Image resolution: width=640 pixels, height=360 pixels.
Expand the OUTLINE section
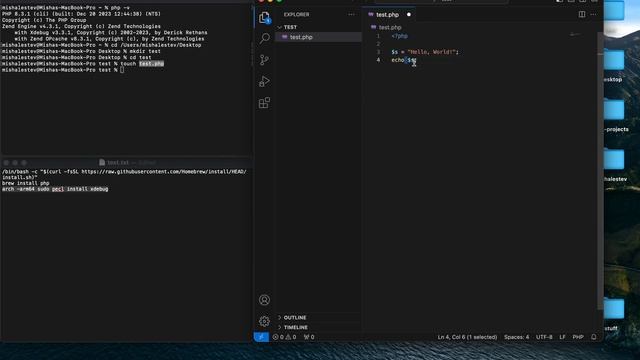coord(318,318)
